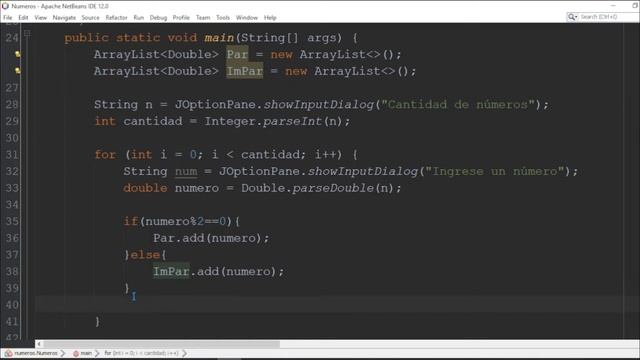Click the horizontal scrollbar left arrow

click(39, 344)
